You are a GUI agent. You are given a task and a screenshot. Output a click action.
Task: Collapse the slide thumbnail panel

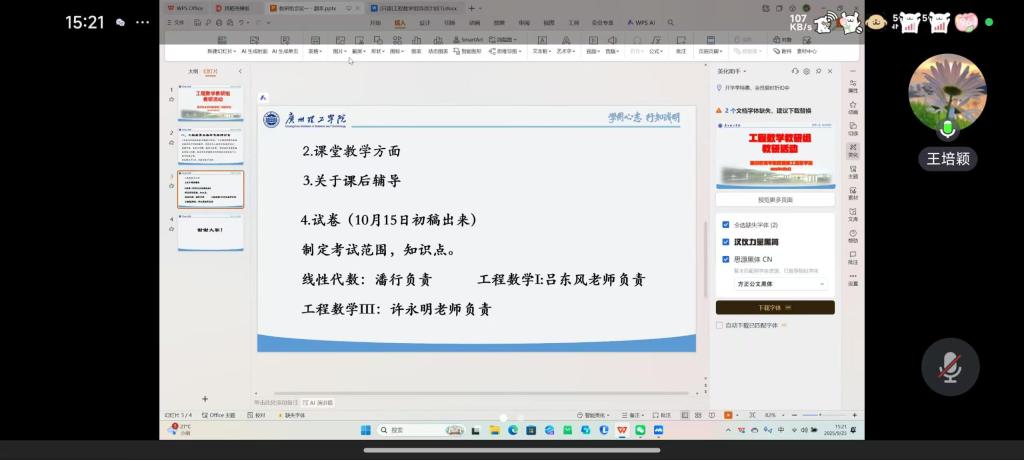pos(240,72)
